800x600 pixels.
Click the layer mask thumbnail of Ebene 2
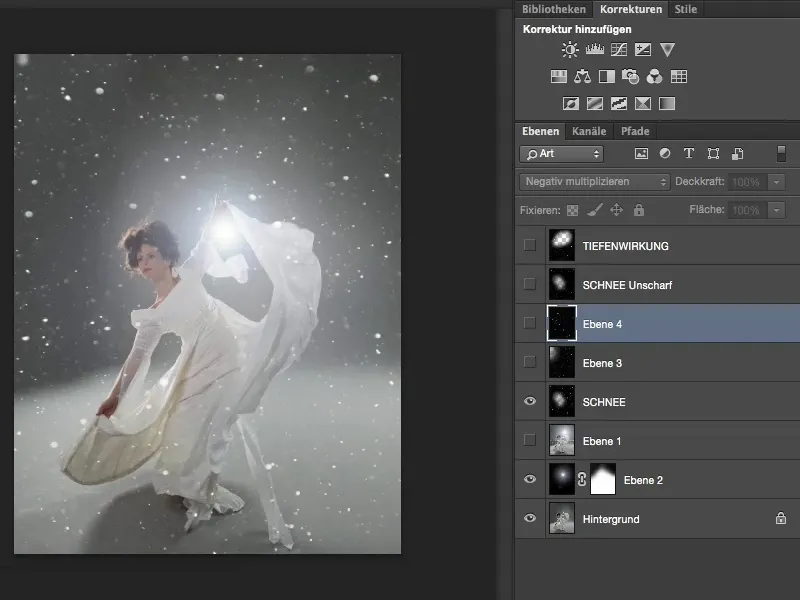(x=603, y=480)
